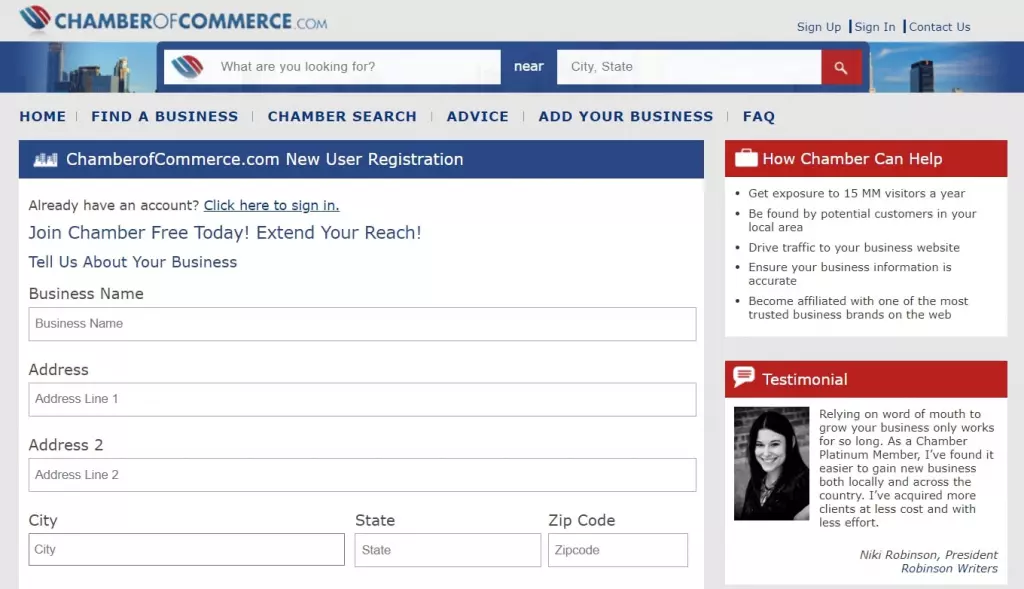
Task: Go to the HOME menu item
Action: (42, 116)
